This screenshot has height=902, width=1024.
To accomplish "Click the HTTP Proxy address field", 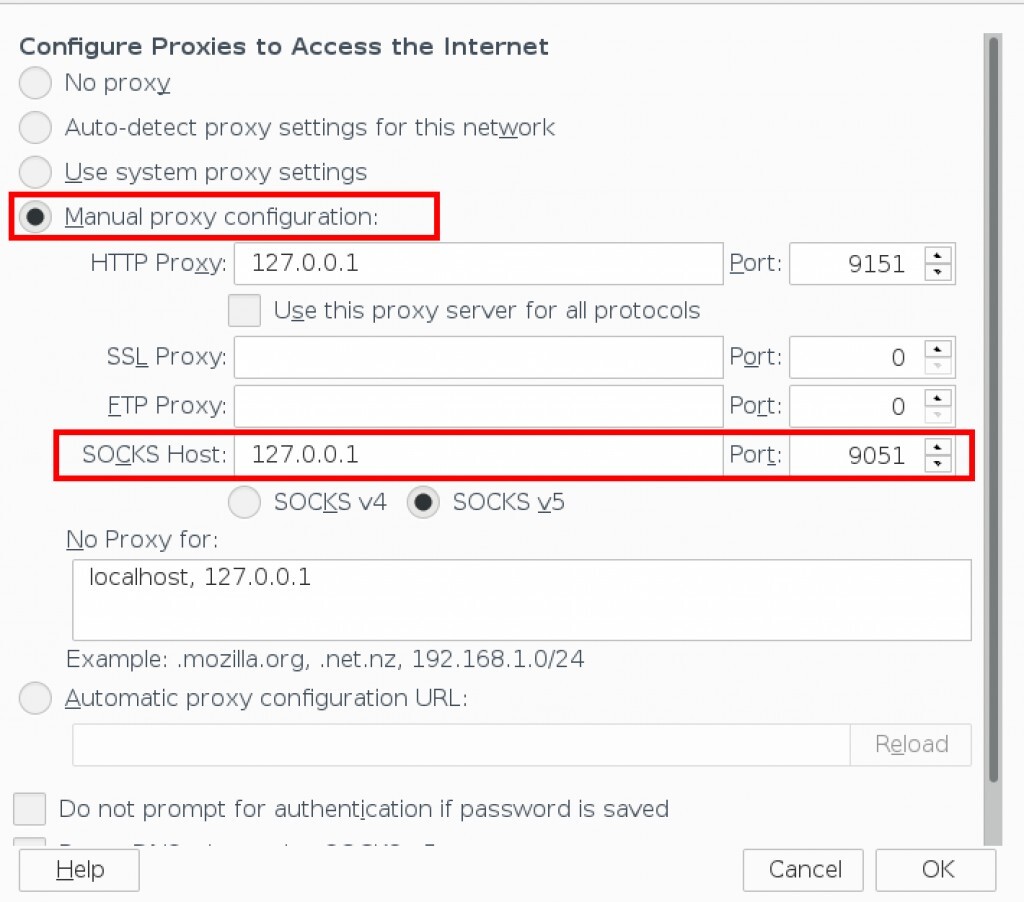I will click(478, 264).
